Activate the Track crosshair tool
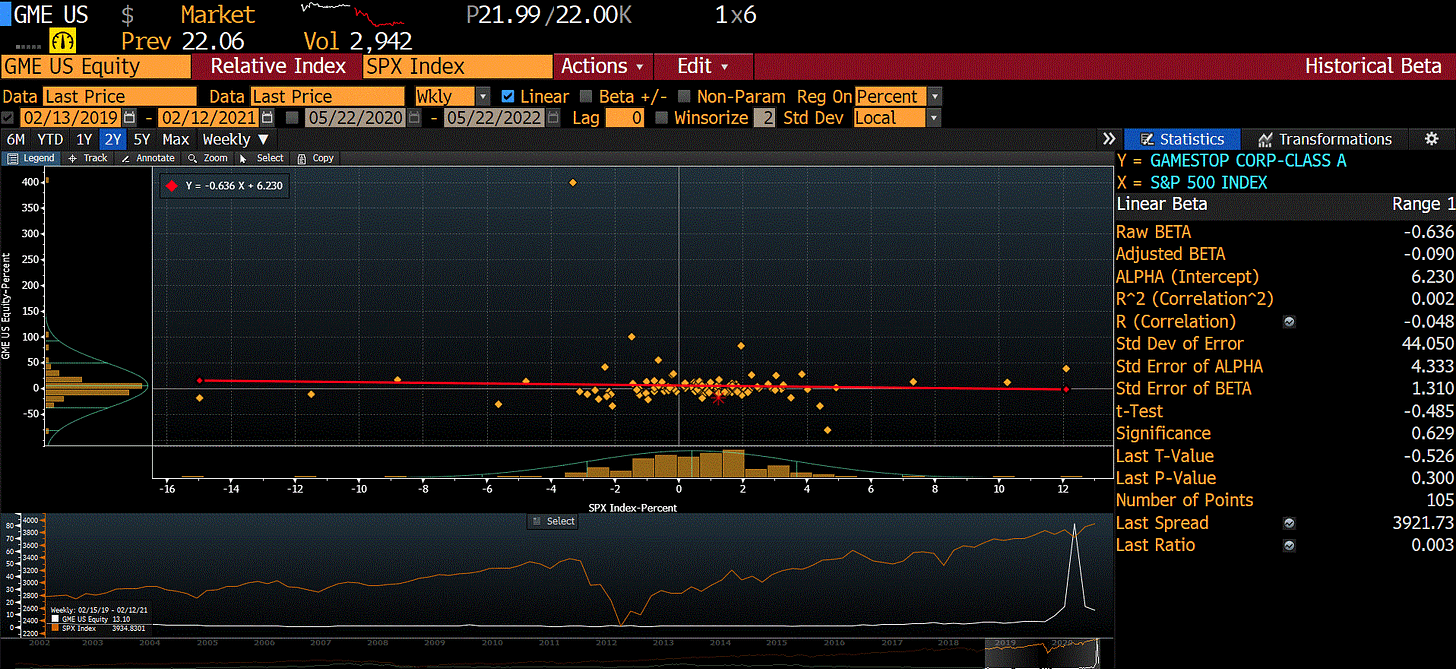Image resolution: width=1456 pixels, height=669 pixels. click(88, 158)
